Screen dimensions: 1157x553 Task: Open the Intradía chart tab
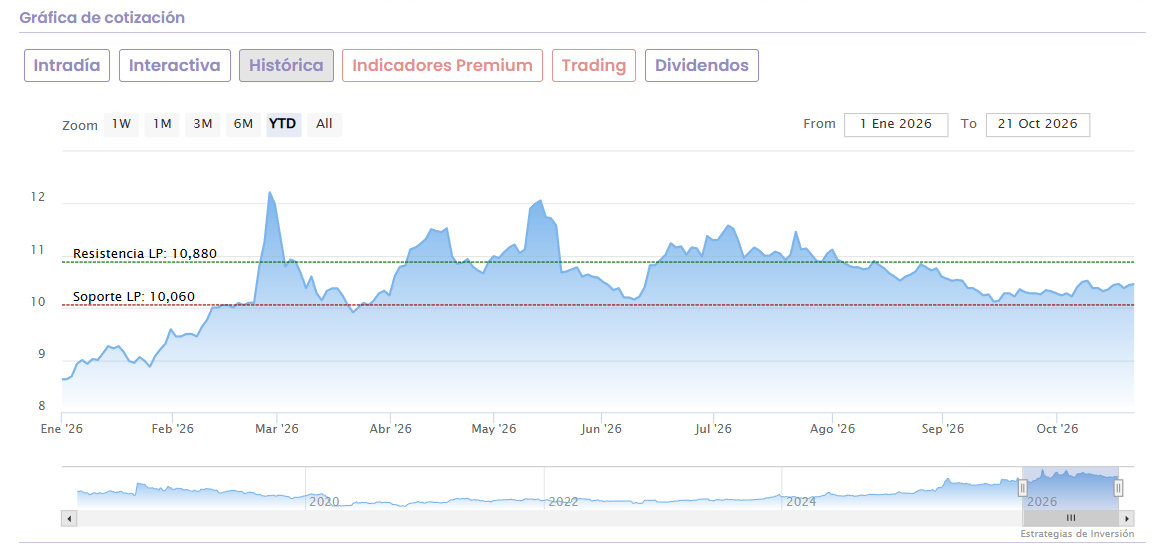point(67,66)
